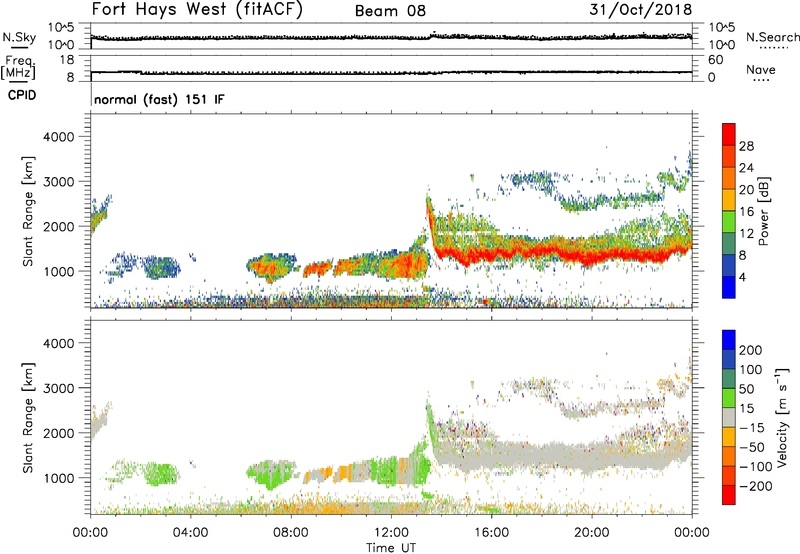Image resolution: width=800 pixels, height=554 pixels.
Task: Click the "4" value on Power colorbar
Action: pos(743,277)
